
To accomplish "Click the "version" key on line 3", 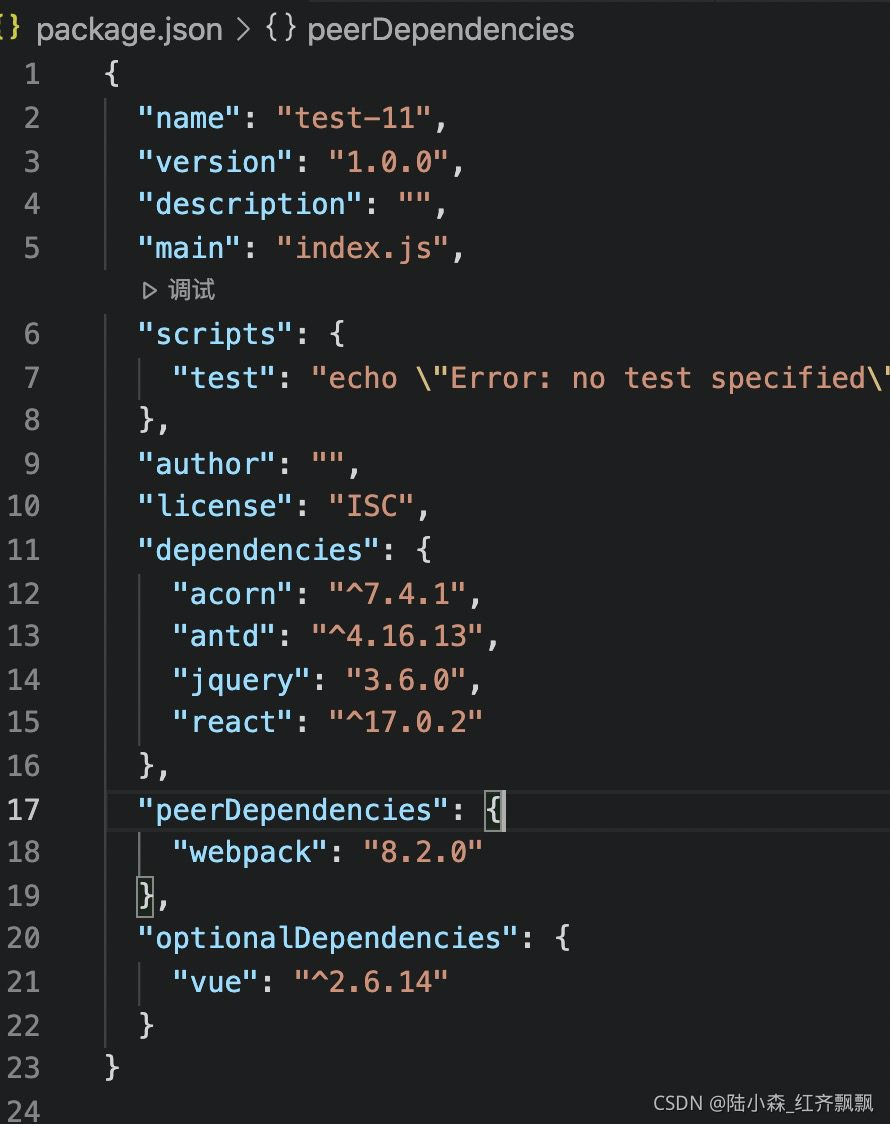I will pyautogui.click(x=215, y=162).
